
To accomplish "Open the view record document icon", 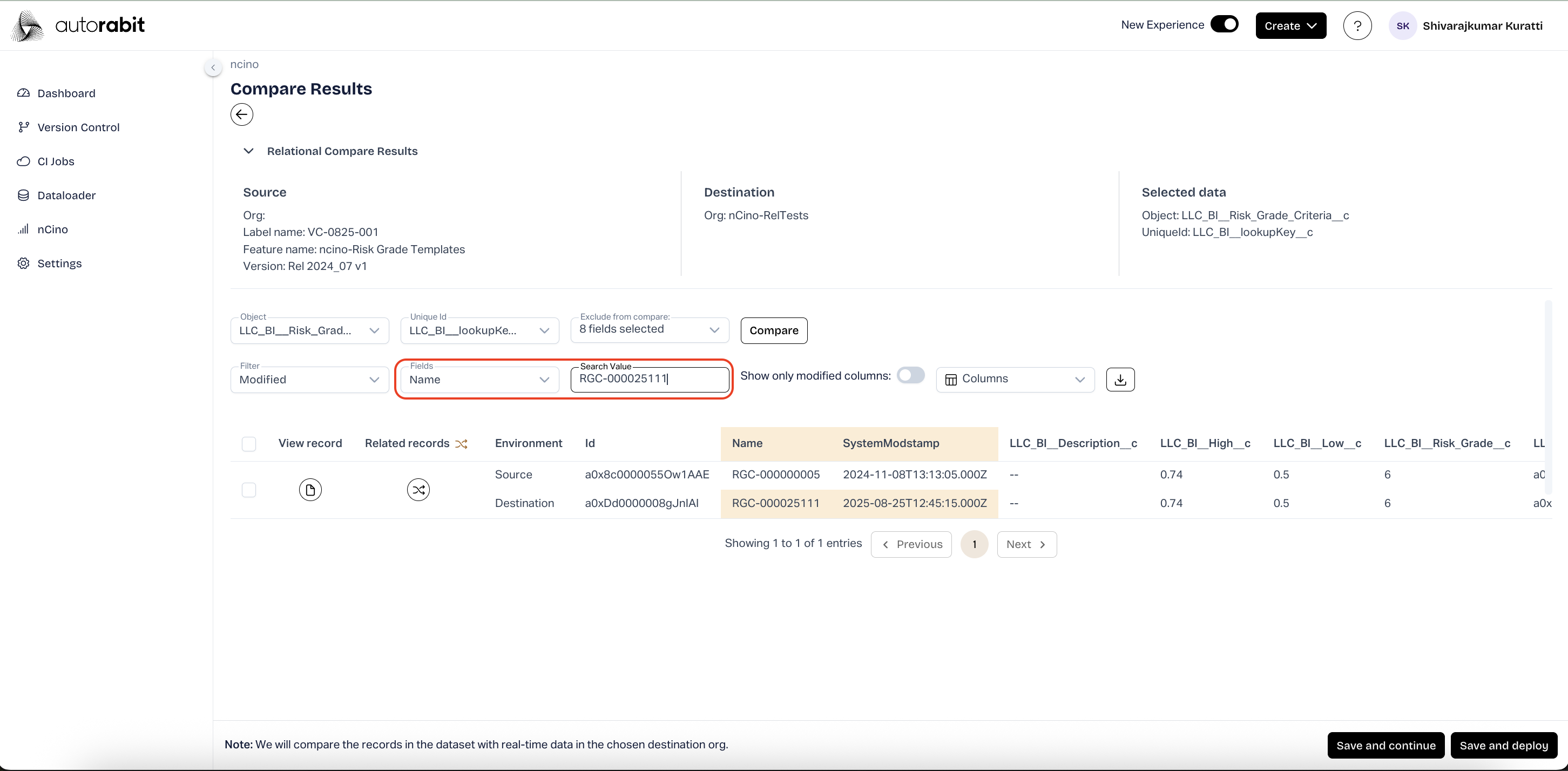I will tap(310, 489).
